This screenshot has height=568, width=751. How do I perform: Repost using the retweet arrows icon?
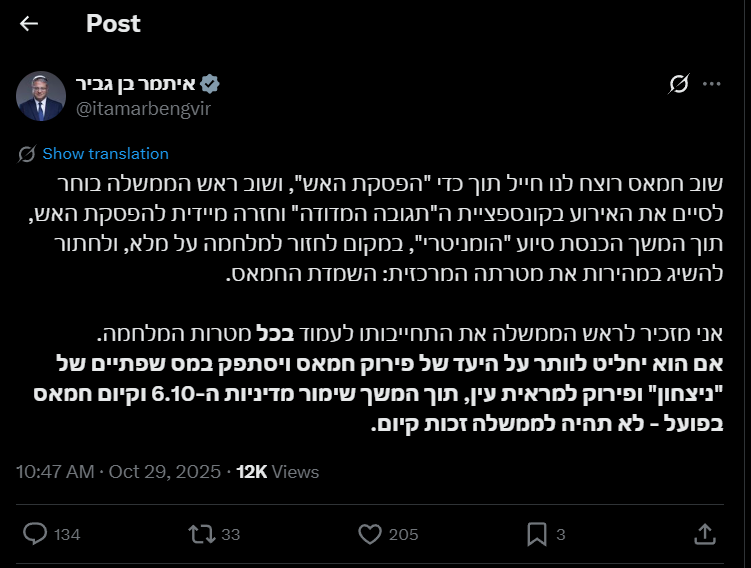tap(201, 534)
